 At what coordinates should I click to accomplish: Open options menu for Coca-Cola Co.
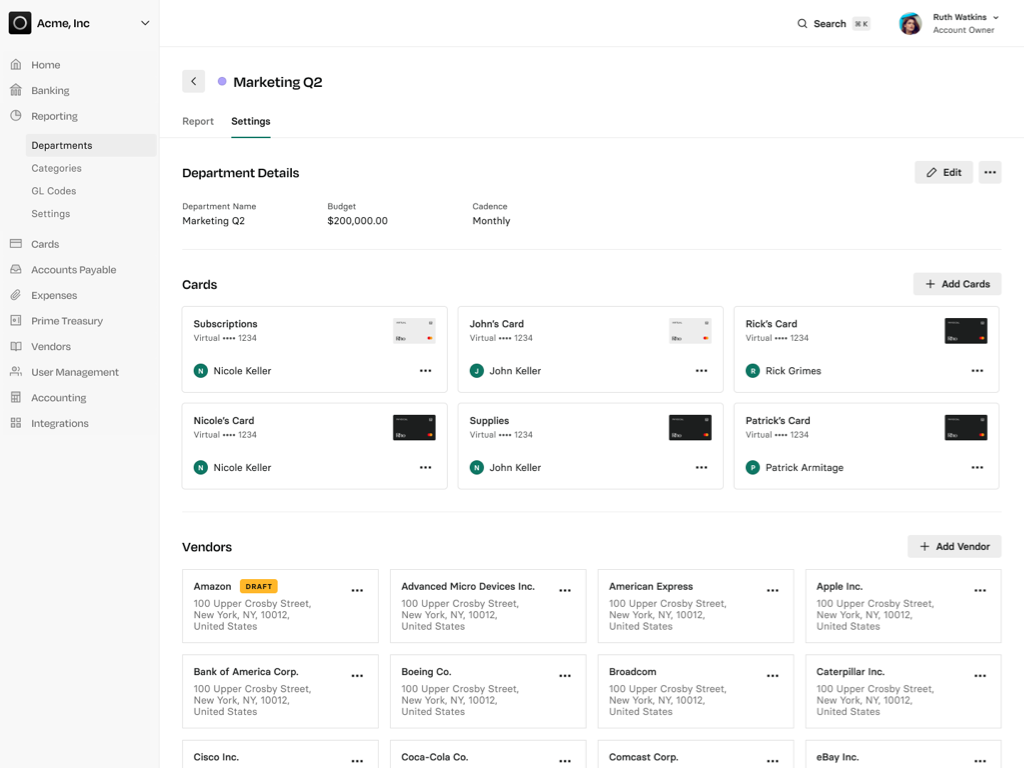tap(565, 761)
